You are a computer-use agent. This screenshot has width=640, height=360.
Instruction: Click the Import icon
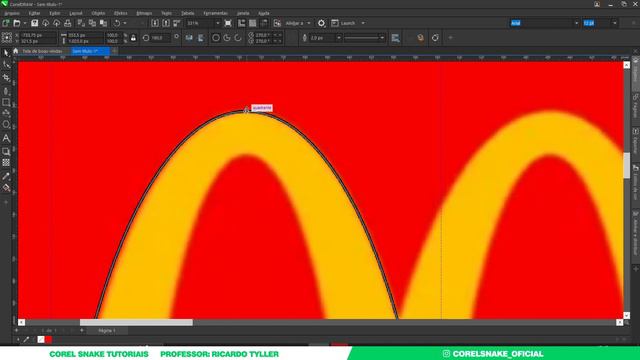pos(155,23)
